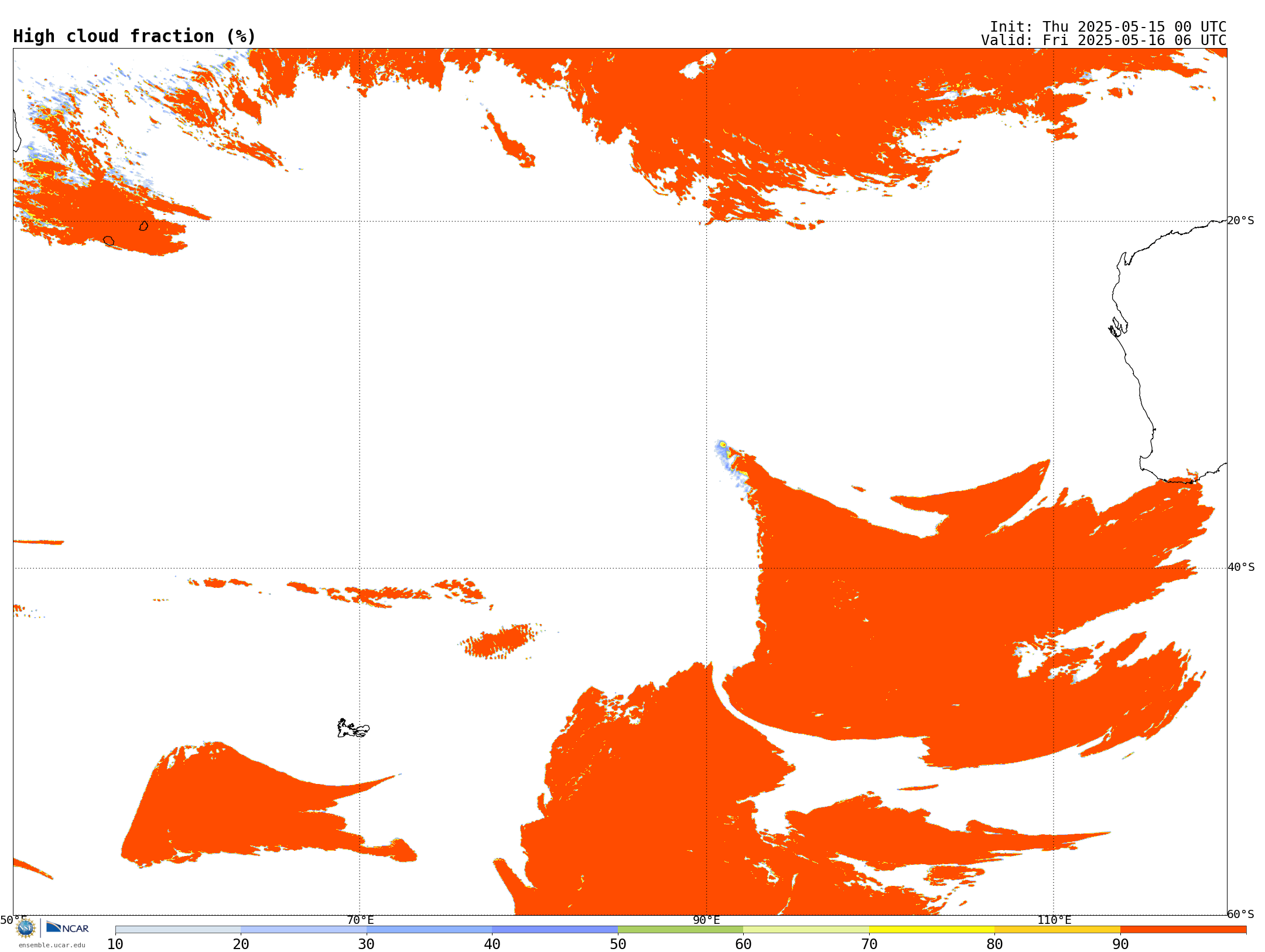Select the pale gray 10–20 colorbar segment

pyautogui.click(x=178, y=930)
